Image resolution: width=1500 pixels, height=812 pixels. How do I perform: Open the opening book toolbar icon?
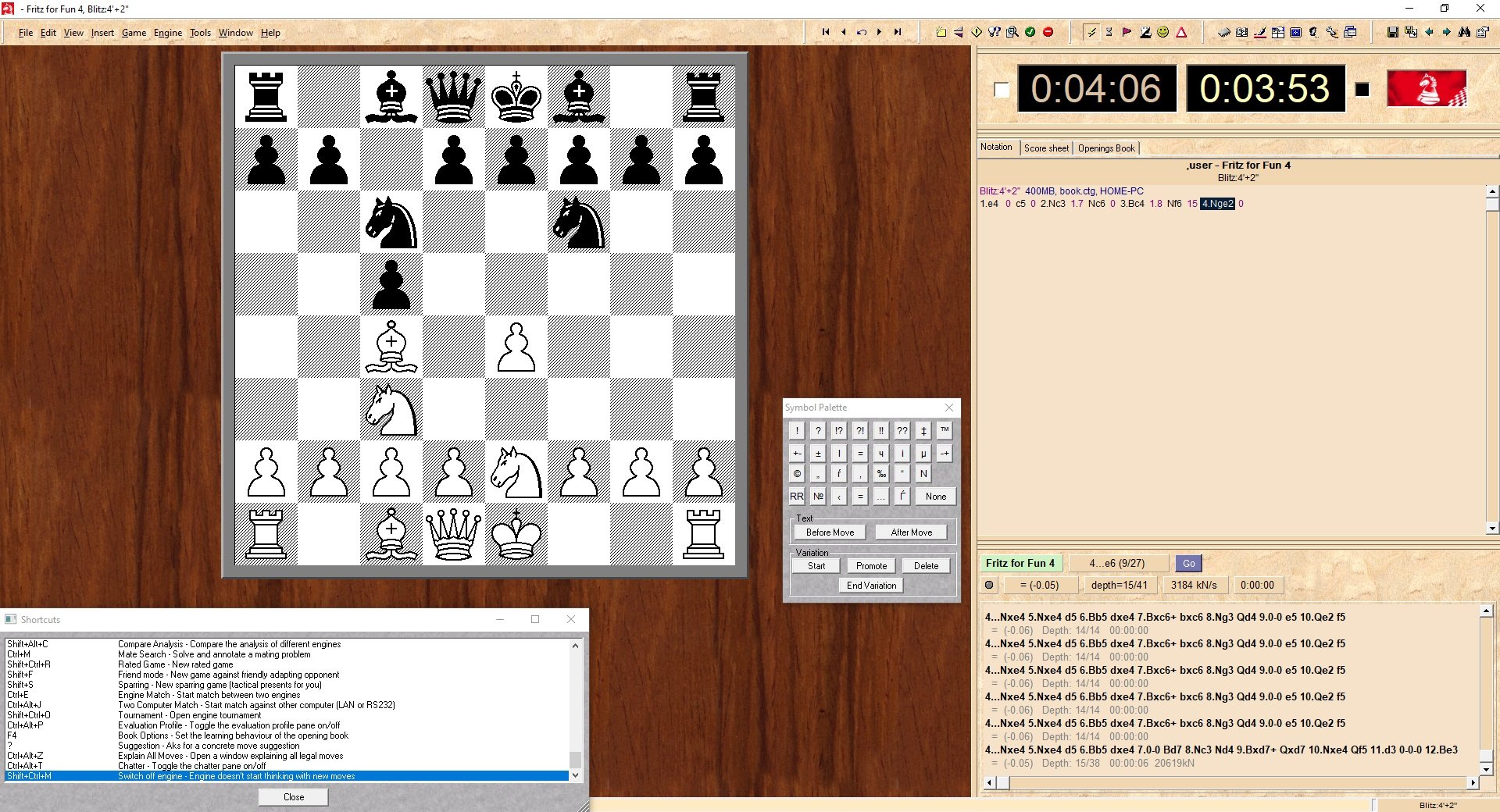tap(1241, 32)
